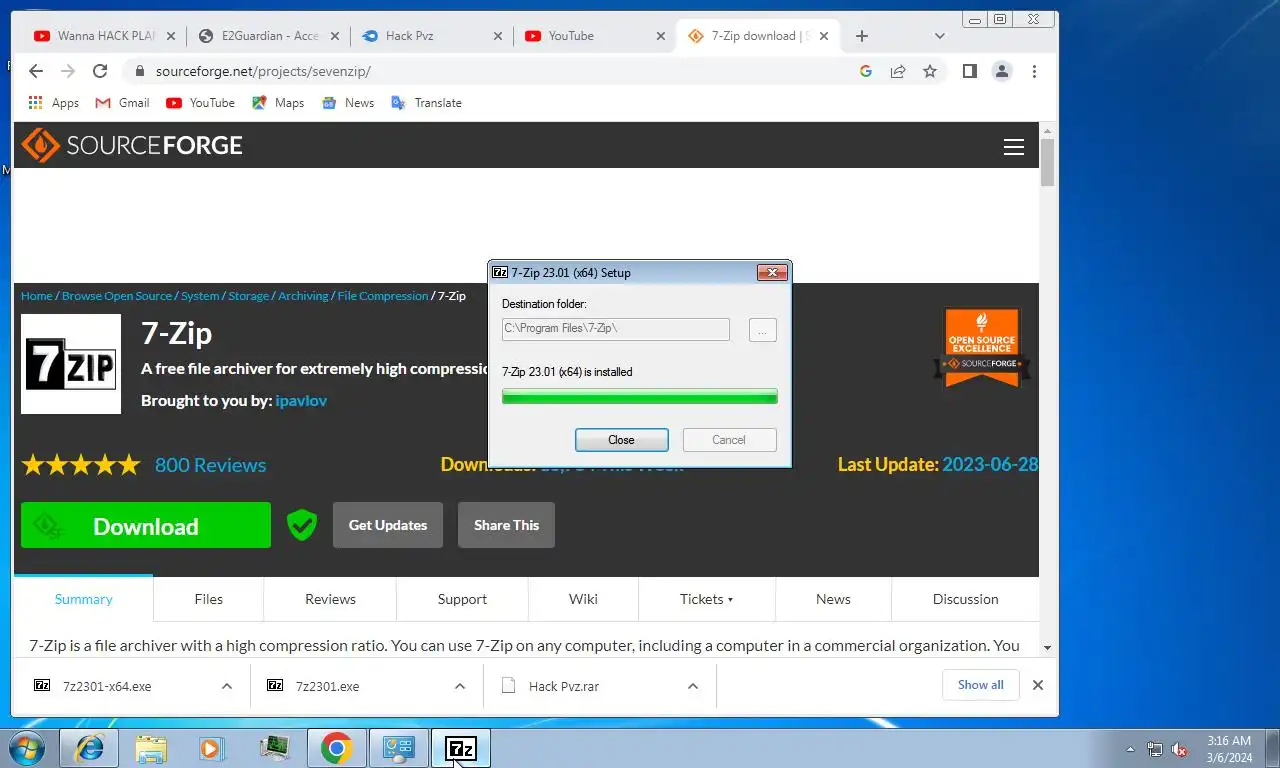Open Gmail bookmark
Screen dimensions: 1280x768
122,103
